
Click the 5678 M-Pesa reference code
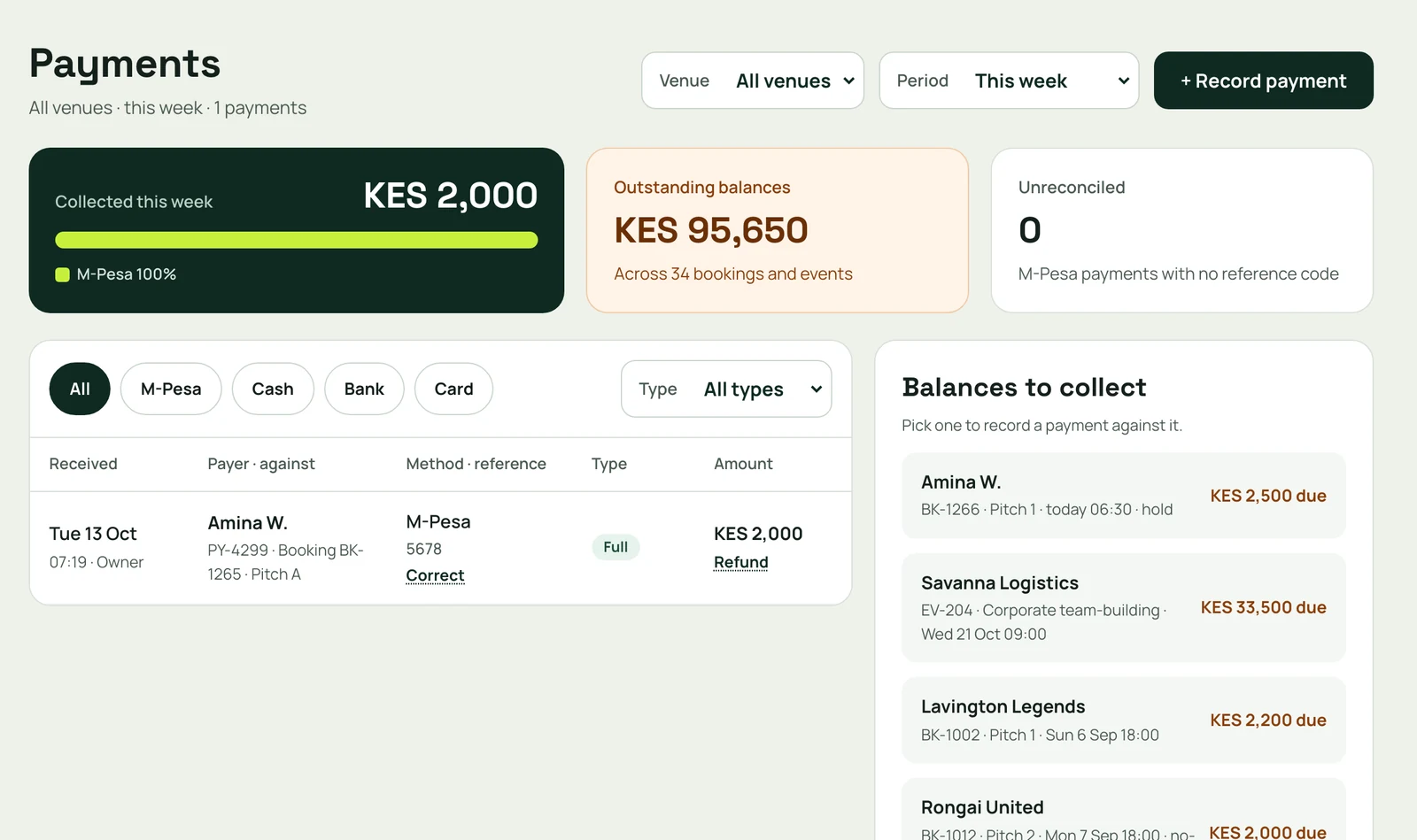click(423, 549)
